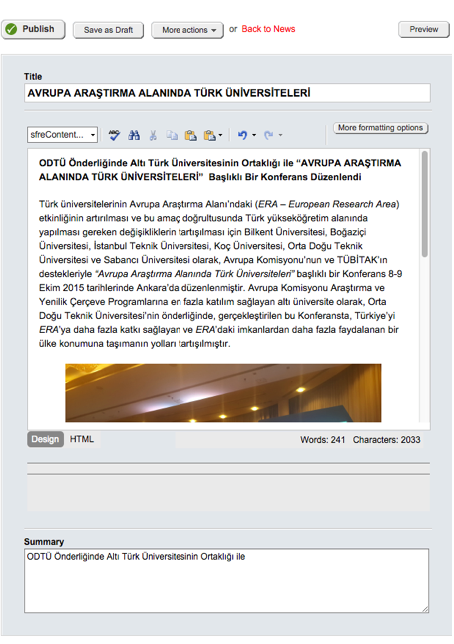Switch to the HTML view tab
Viewport: 454px width, 644px height.
[82, 439]
